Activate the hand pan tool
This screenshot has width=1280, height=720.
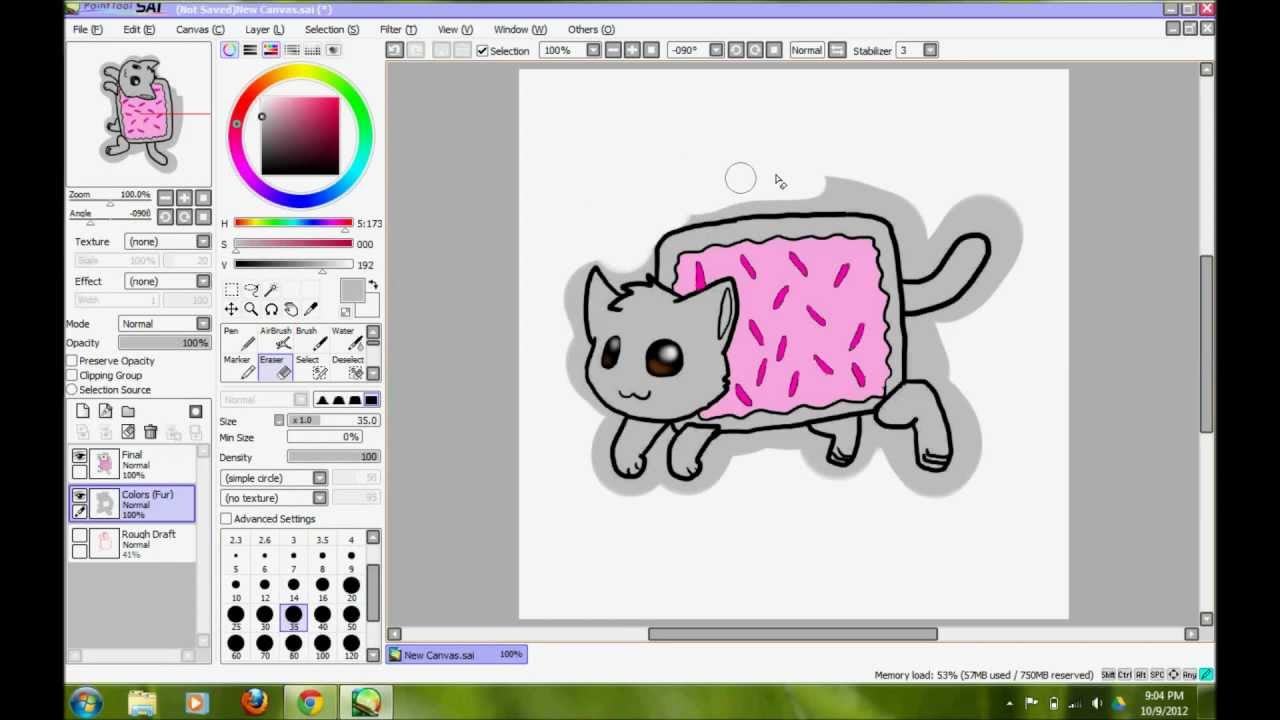pos(291,310)
